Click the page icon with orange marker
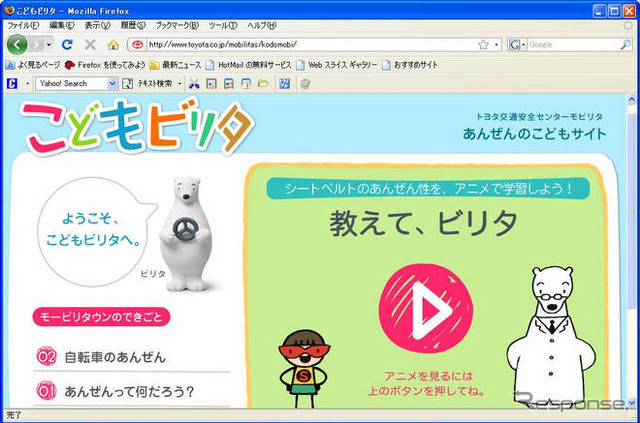Viewport: 640px width, 423px height. pyautogui.click(x=246, y=84)
